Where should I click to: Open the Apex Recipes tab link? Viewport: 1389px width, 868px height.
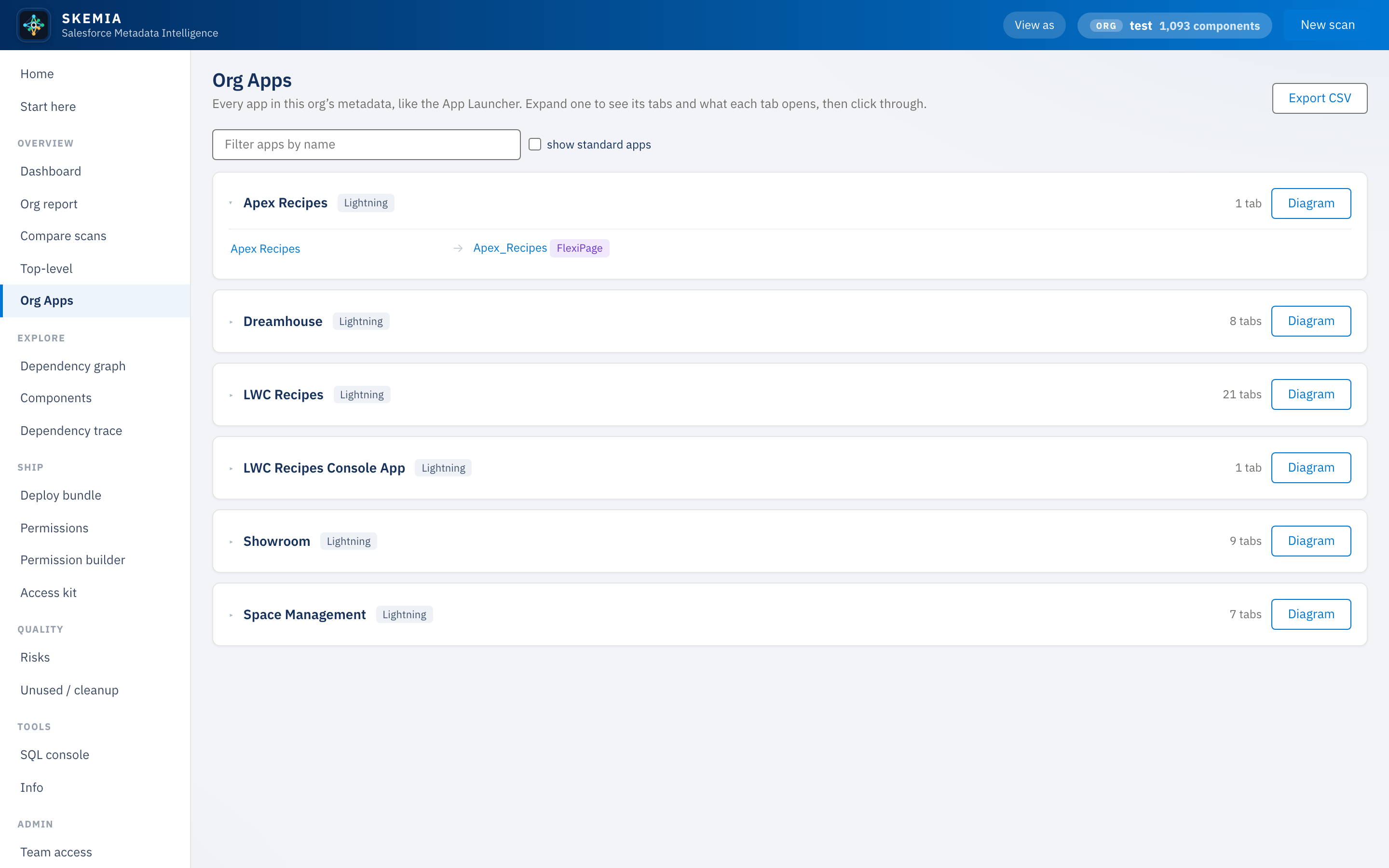(x=265, y=248)
